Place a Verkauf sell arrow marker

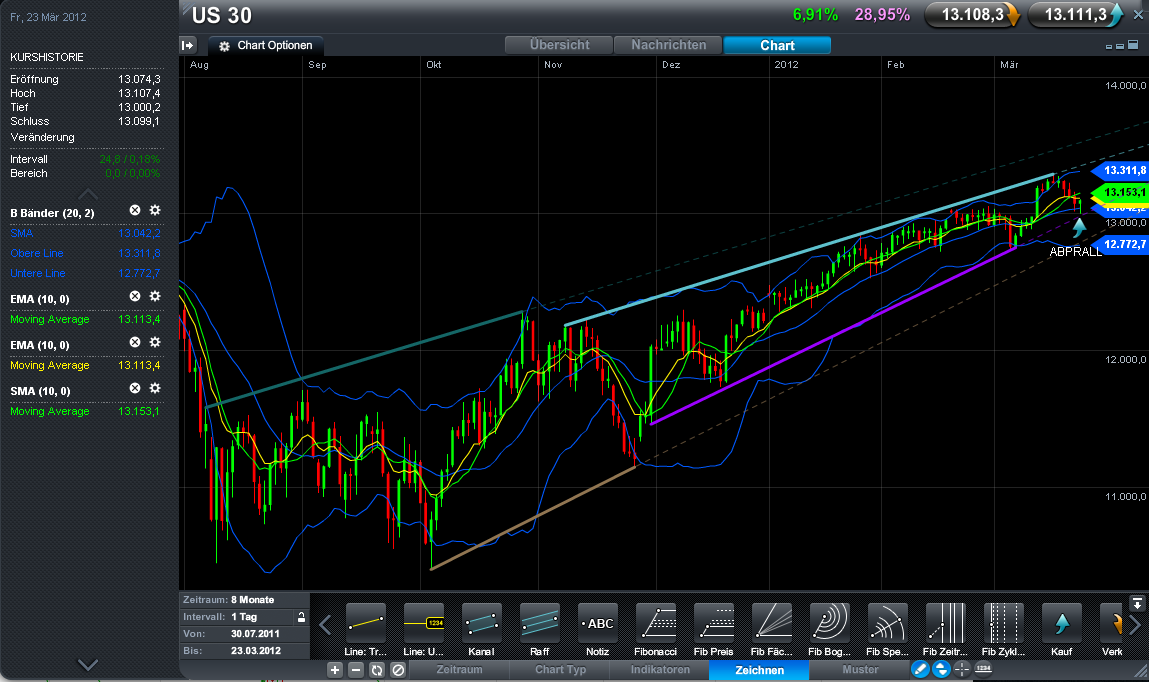click(1112, 624)
